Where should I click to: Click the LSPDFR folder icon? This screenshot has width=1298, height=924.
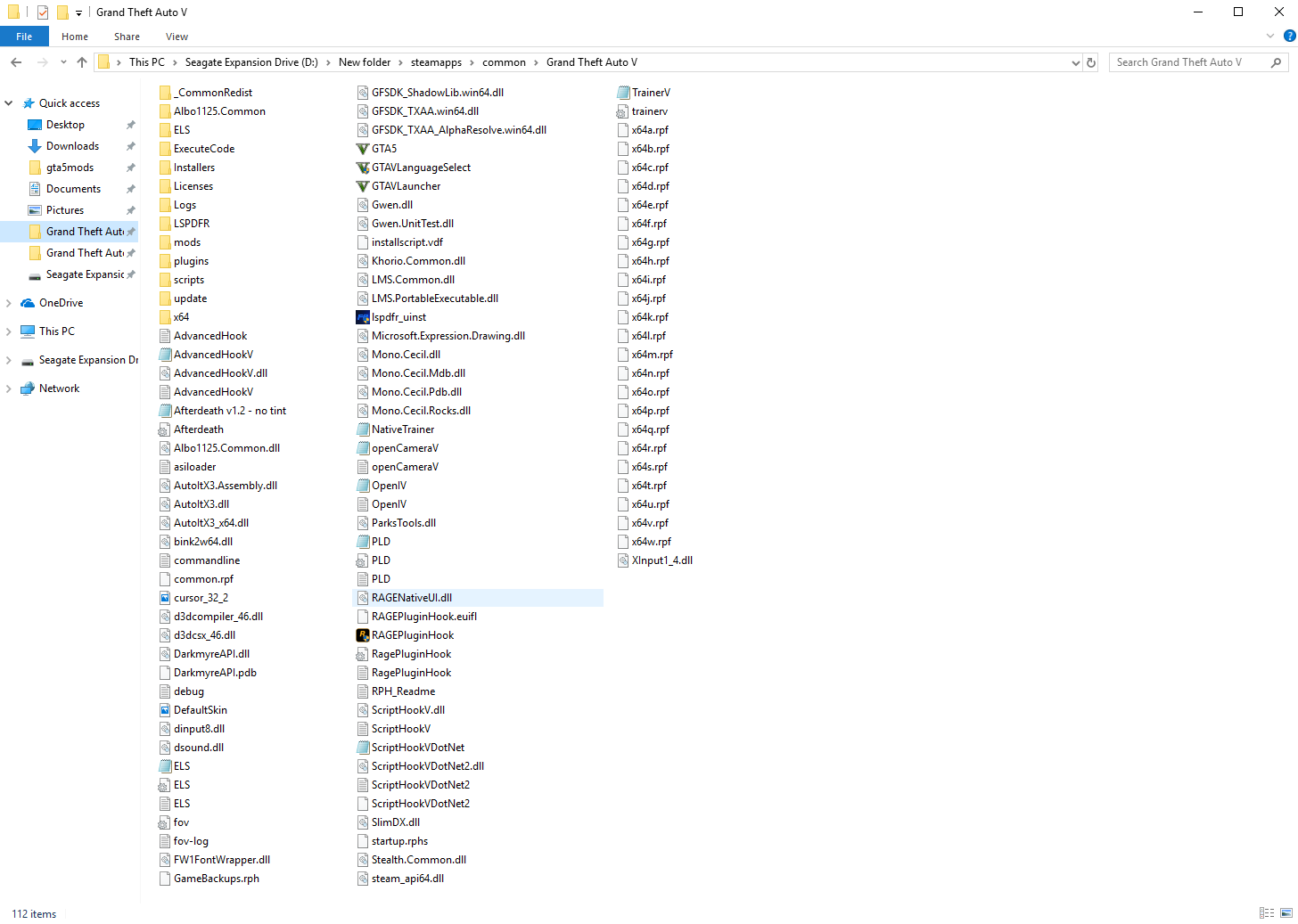click(164, 224)
